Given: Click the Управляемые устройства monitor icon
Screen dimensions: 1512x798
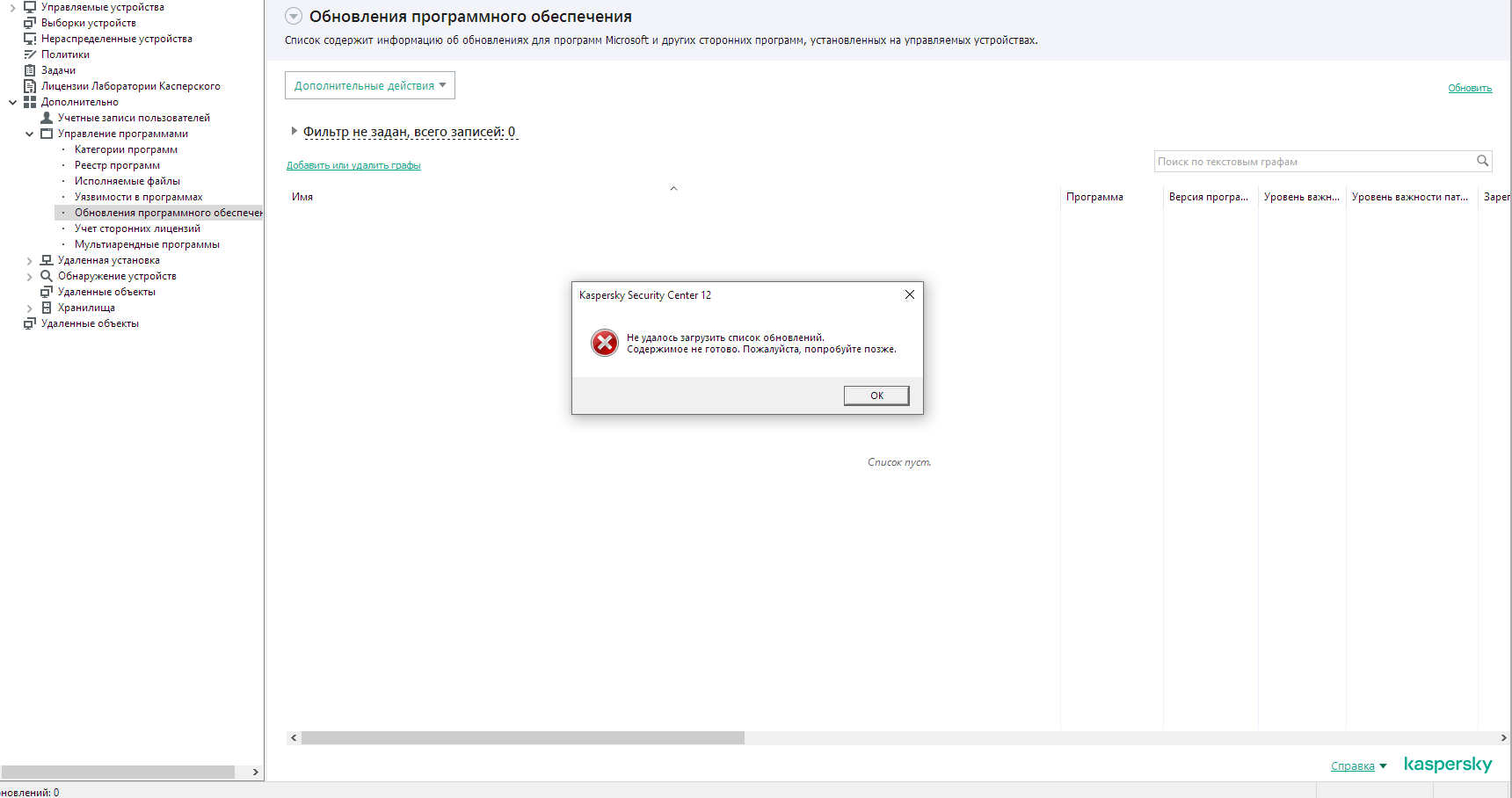Looking at the screenshot, I should 30,7.
